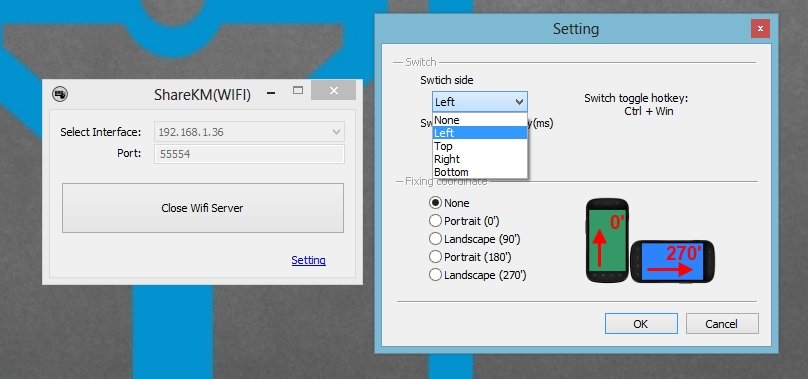Select the None fixing coordinate radio button
The width and height of the screenshot is (808, 379).
click(x=435, y=203)
